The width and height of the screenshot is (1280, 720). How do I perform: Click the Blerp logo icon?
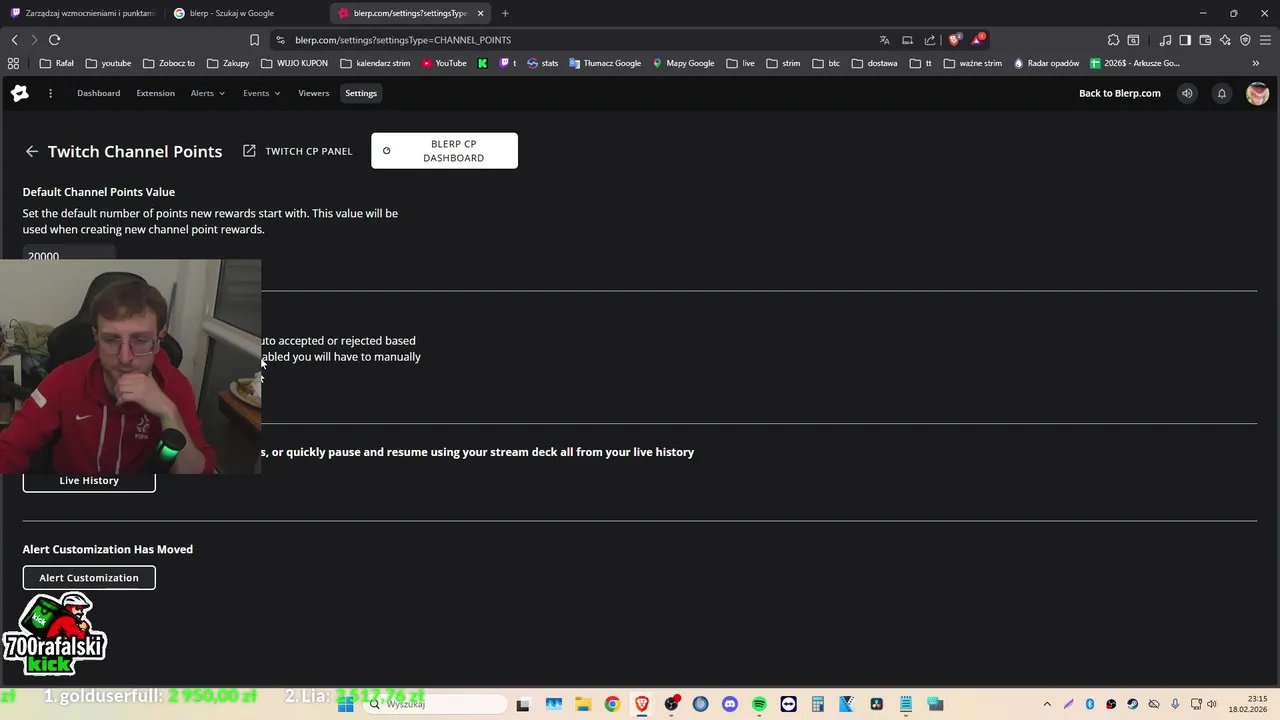(x=20, y=93)
